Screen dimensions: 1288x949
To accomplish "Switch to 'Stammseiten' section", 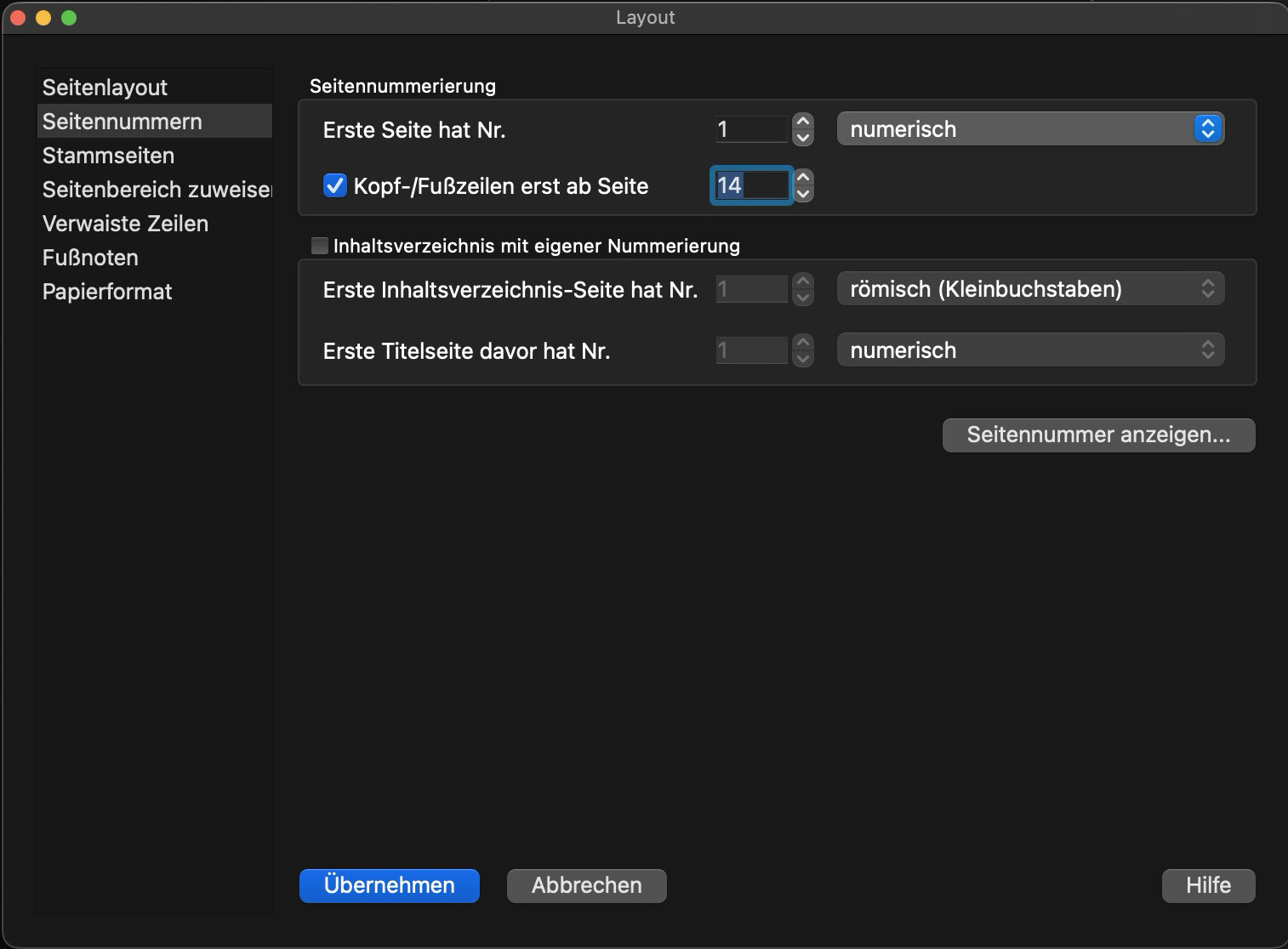I will (x=109, y=156).
